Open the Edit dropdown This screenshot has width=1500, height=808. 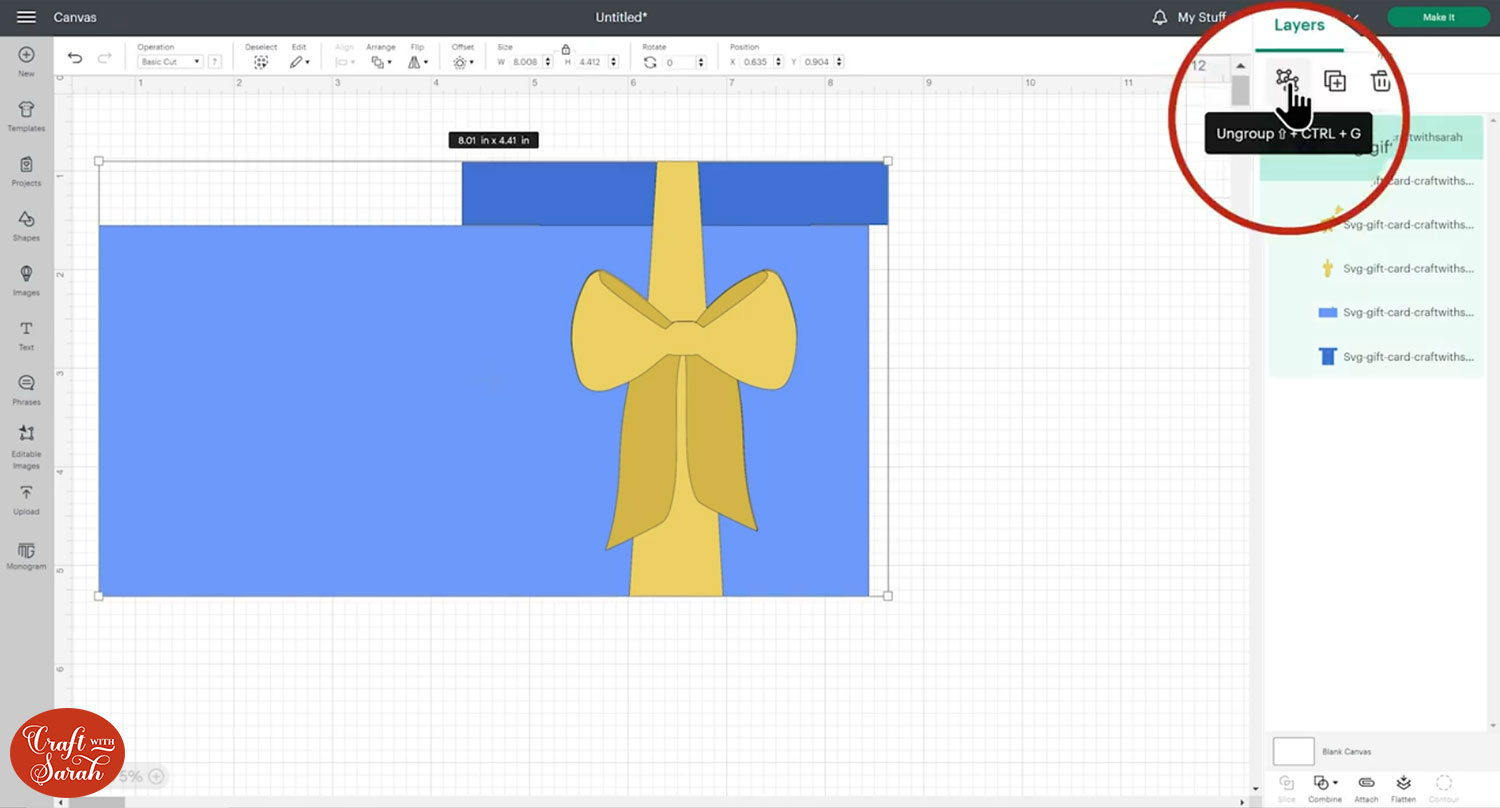[x=299, y=62]
